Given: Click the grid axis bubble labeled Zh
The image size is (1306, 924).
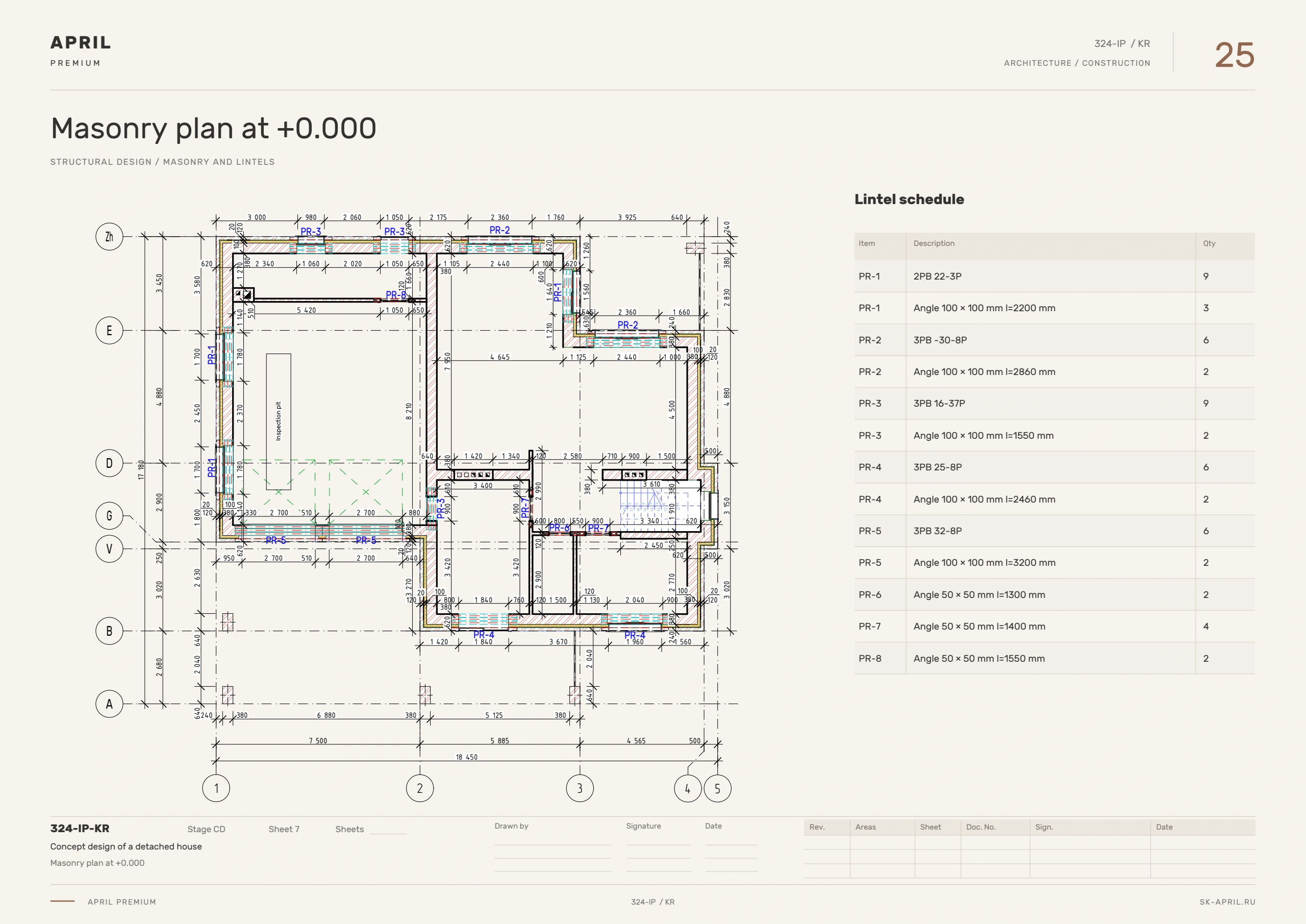Looking at the screenshot, I should [109, 237].
